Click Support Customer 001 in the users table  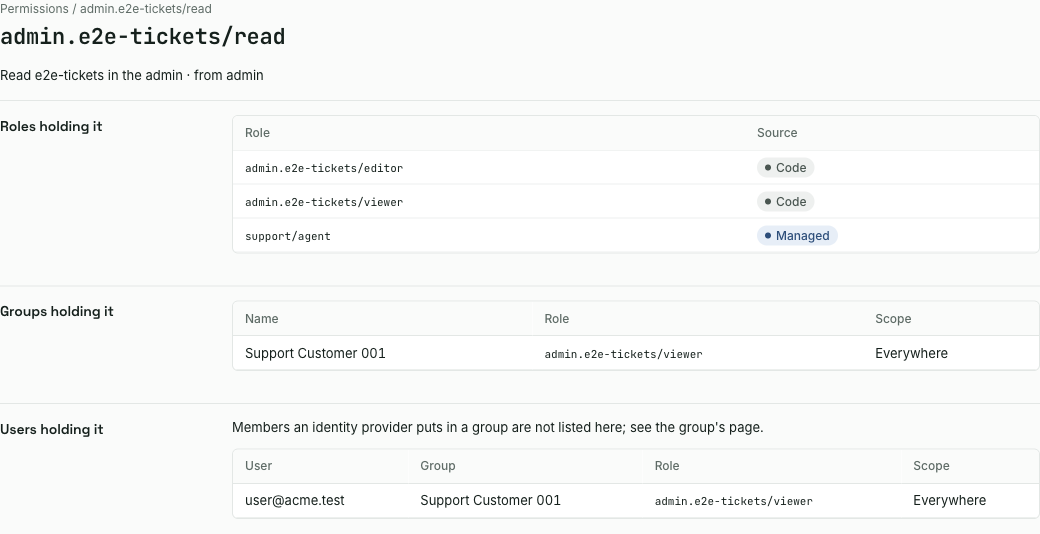click(490, 500)
